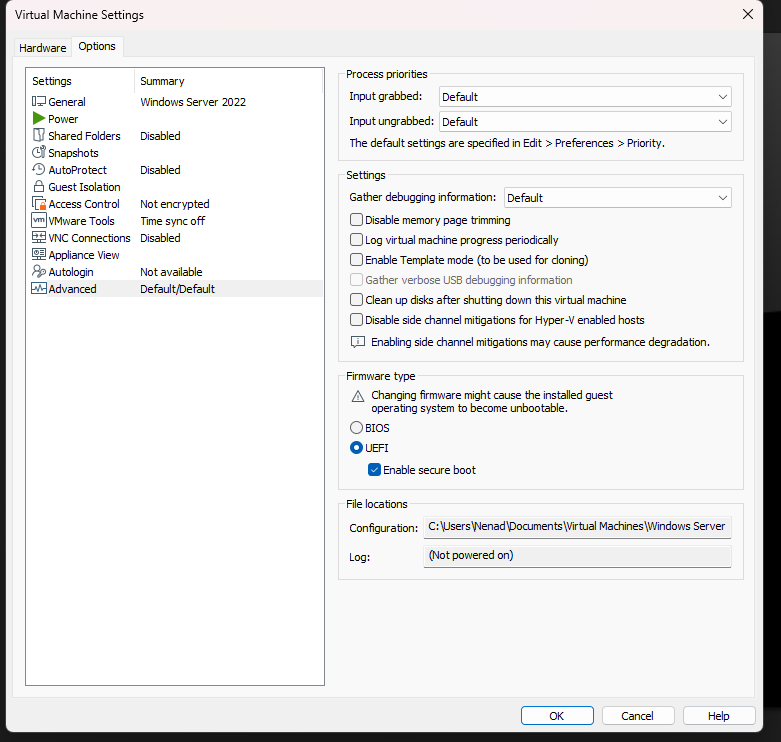781x742 pixels.
Task: Click the Snapshots clock icon
Action: (39, 152)
